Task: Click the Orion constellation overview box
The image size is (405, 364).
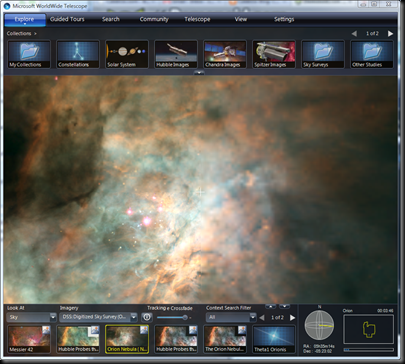Action: [368, 329]
